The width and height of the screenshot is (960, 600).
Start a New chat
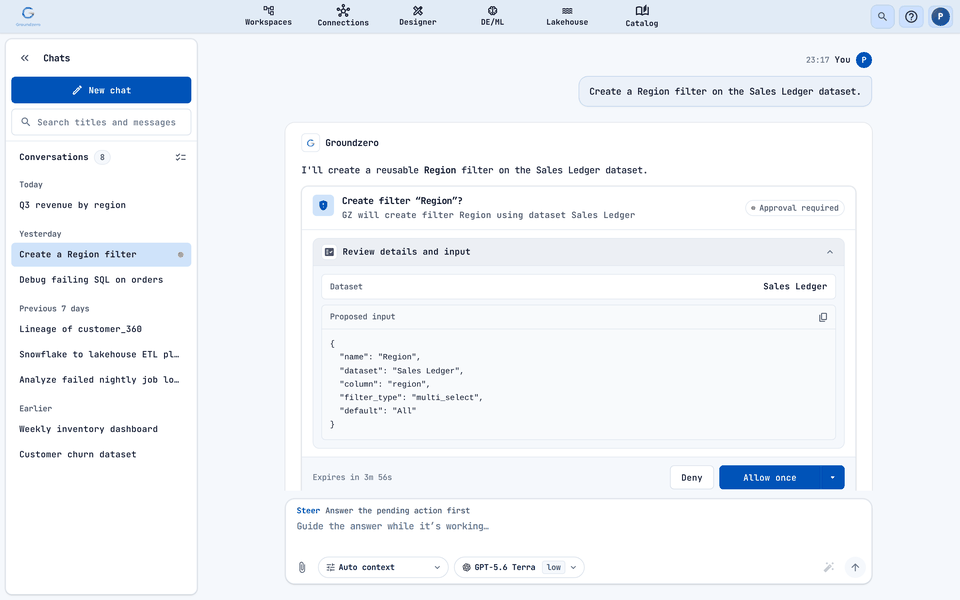101,90
